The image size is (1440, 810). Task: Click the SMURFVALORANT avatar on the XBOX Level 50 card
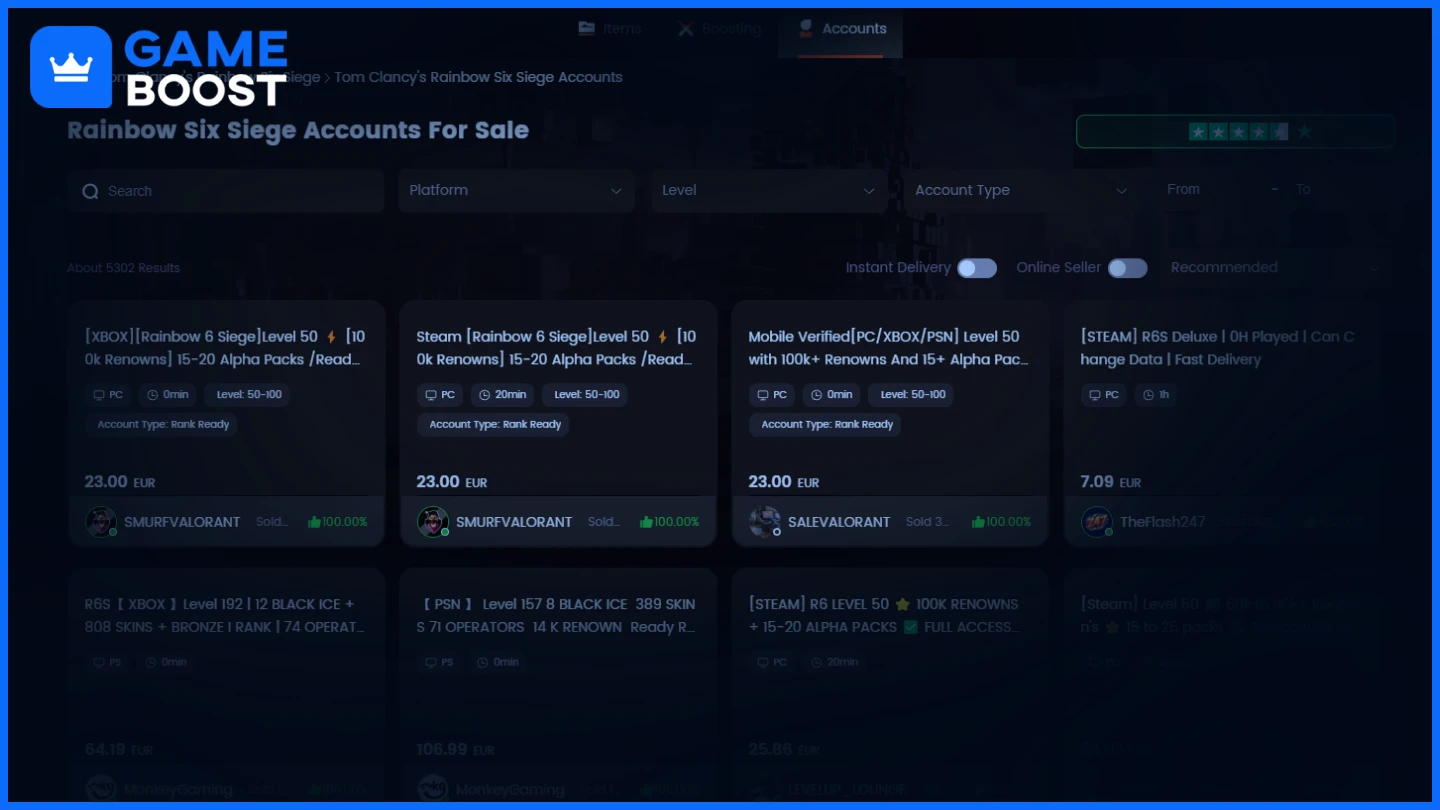(101, 522)
